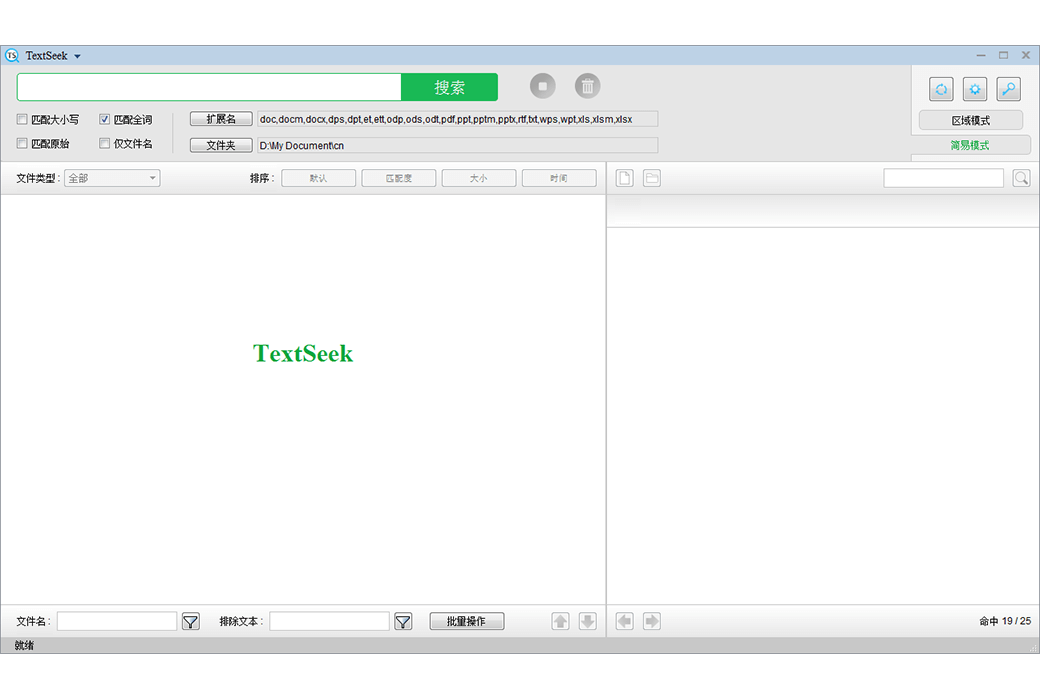Open the 文件类型 dropdown showing 全部
The image size is (1040, 700).
(112, 178)
